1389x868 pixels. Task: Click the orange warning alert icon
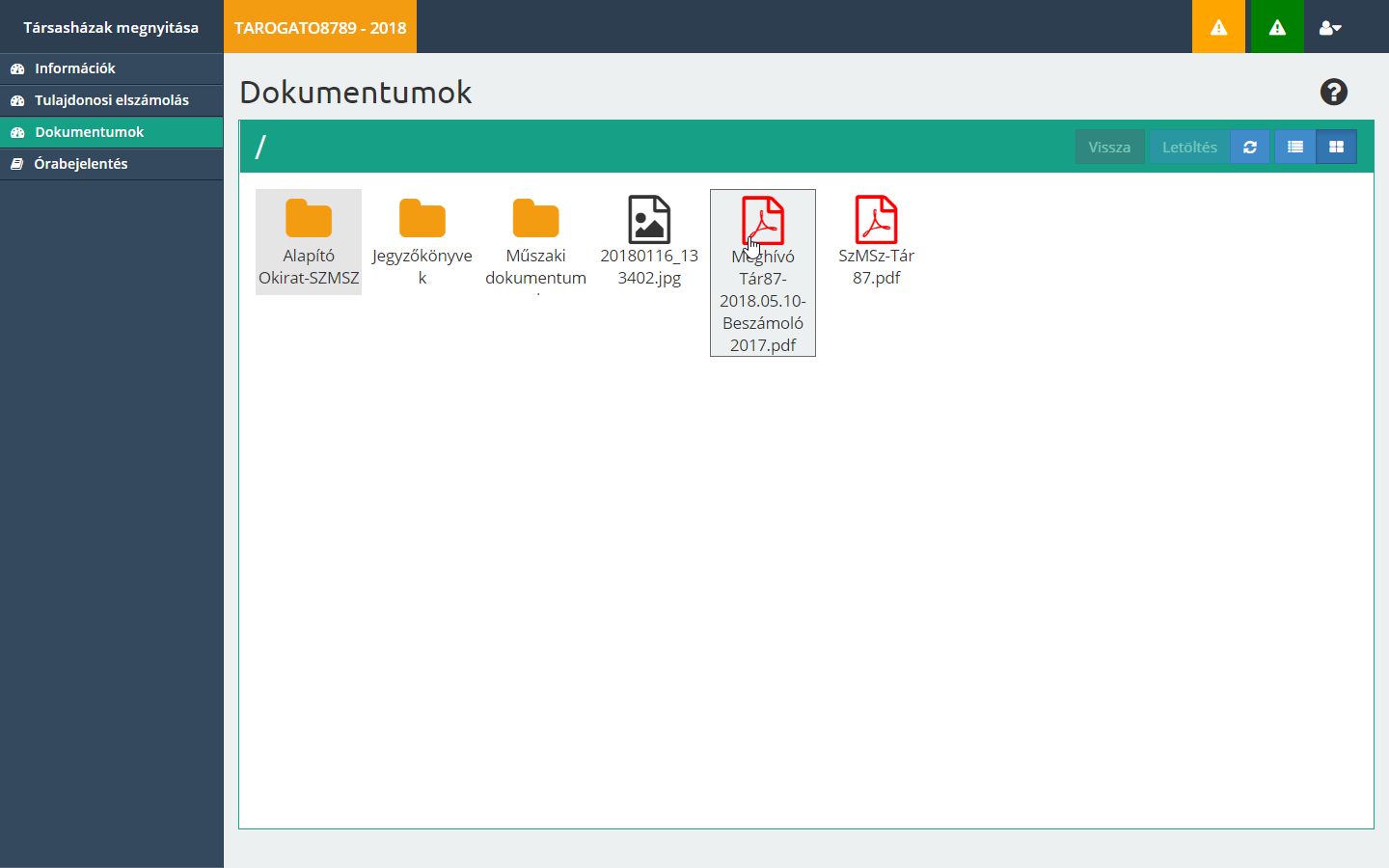tap(1219, 27)
